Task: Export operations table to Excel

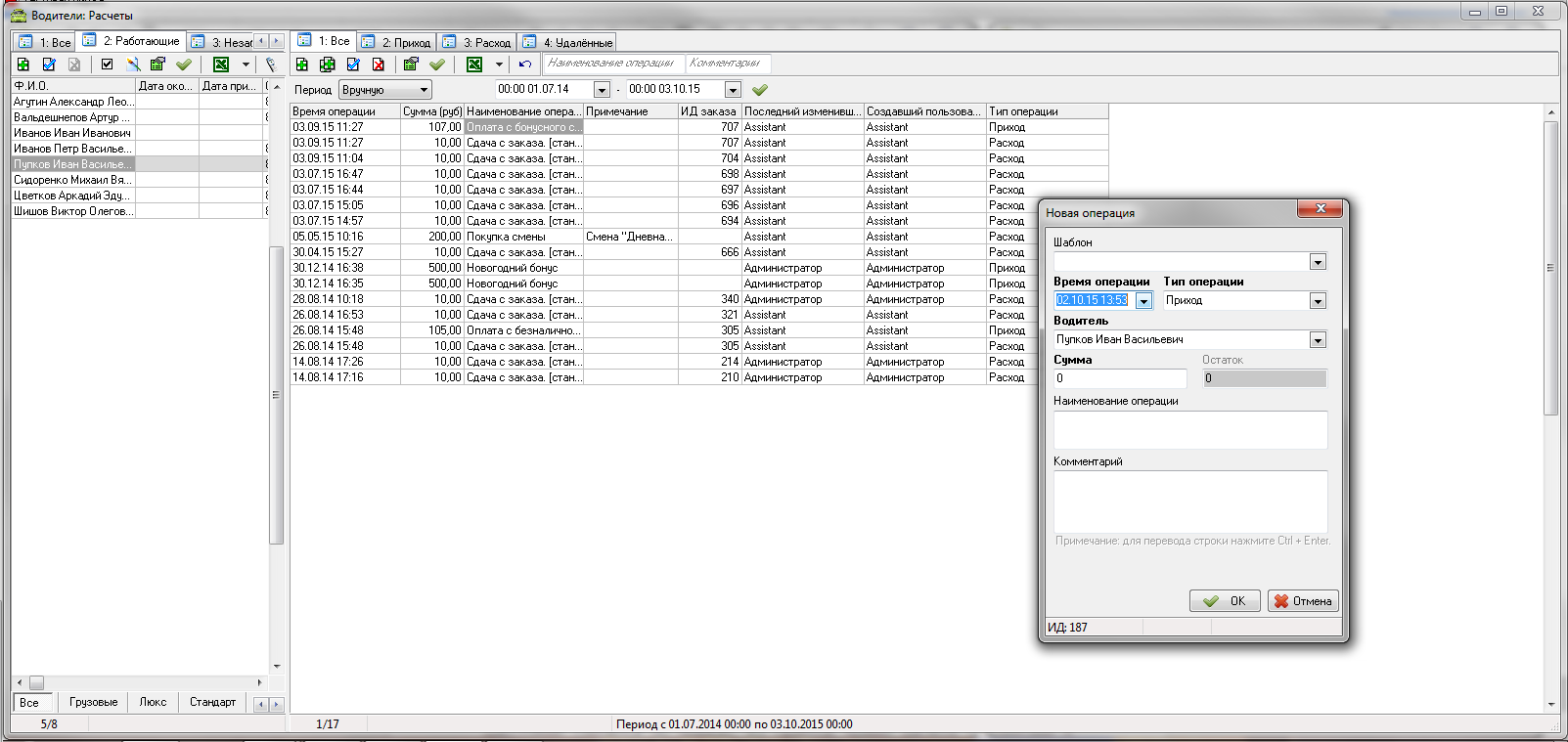Action: (x=474, y=65)
